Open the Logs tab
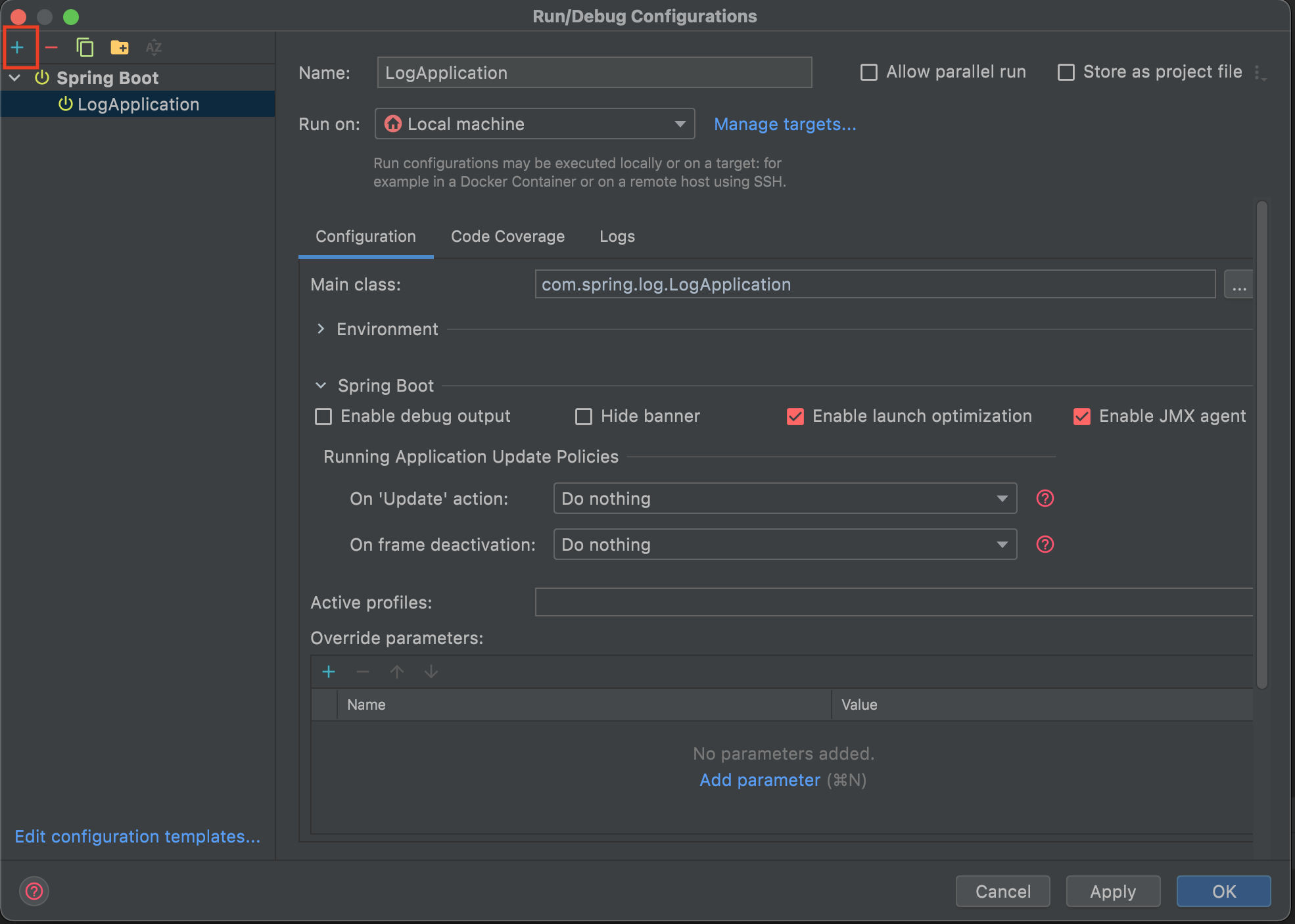Image resolution: width=1295 pixels, height=924 pixels. point(617,237)
